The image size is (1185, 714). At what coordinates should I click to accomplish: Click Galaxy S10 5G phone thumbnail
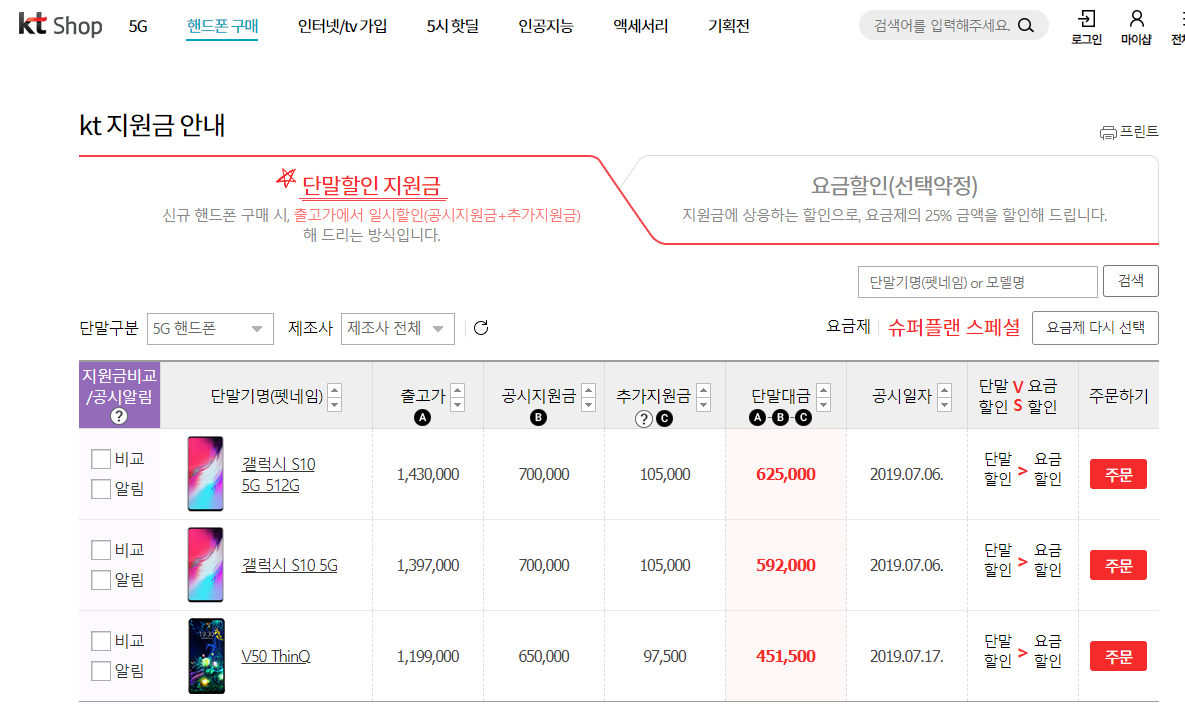pos(206,564)
